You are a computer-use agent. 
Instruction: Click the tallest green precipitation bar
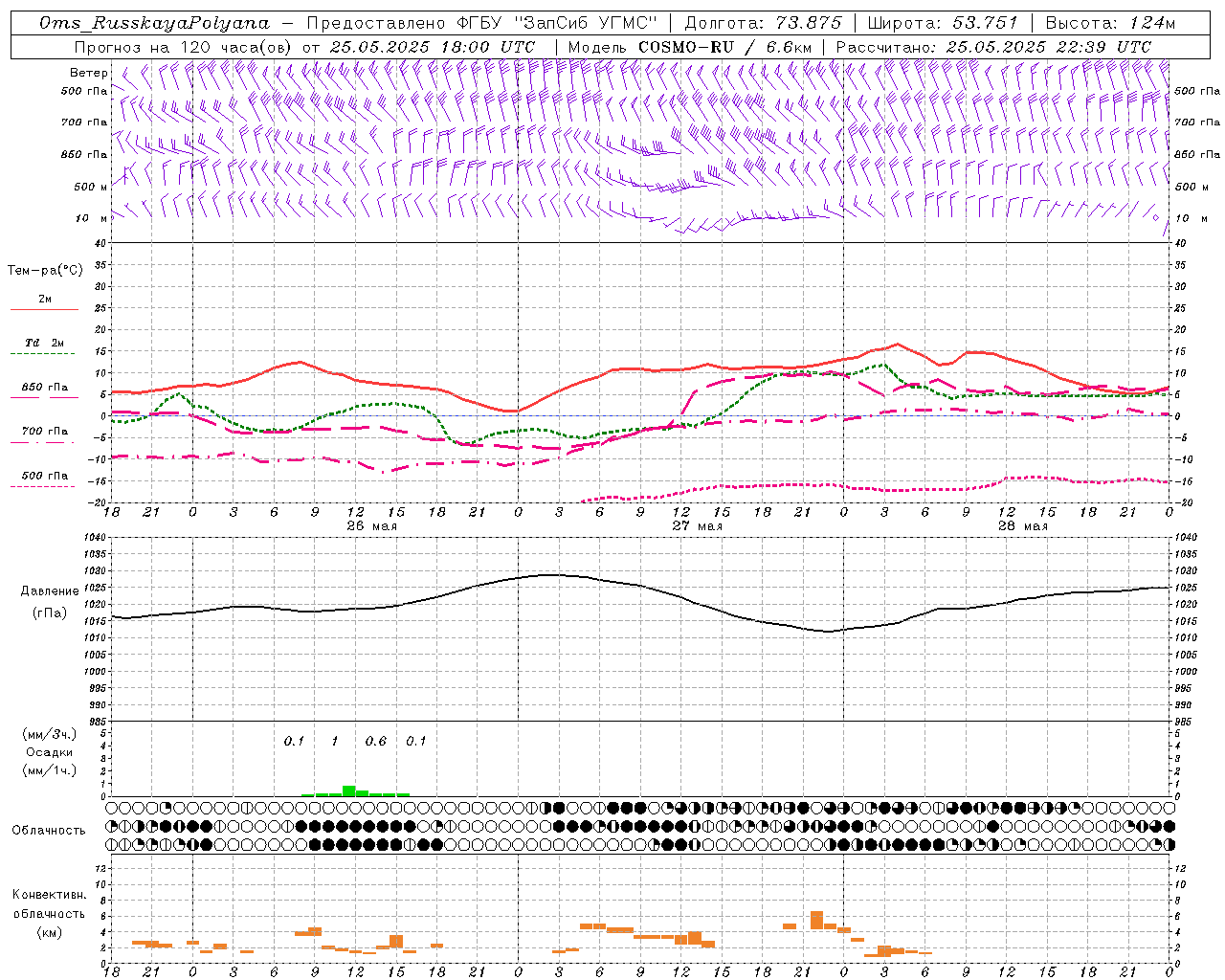coord(349,791)
